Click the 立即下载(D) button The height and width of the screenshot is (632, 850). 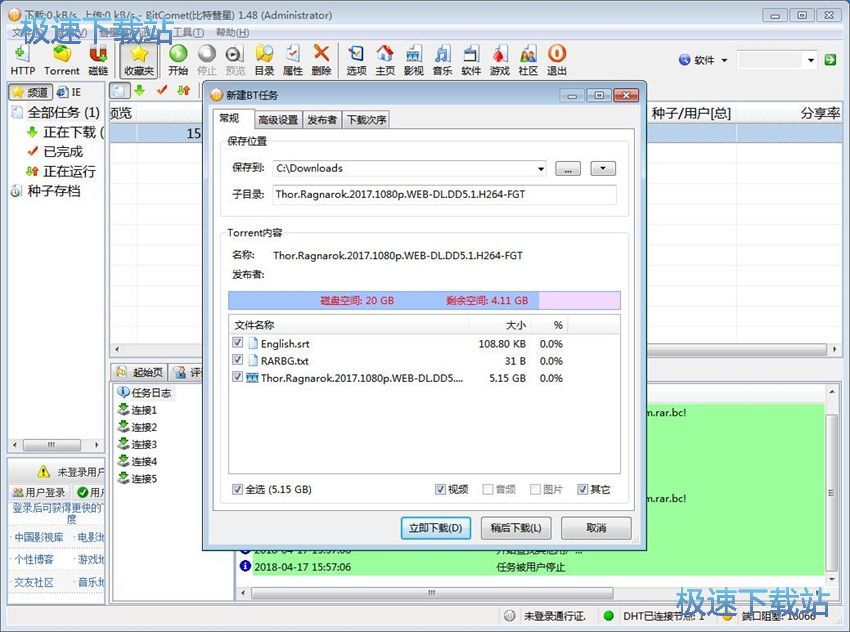[x=436, y=528]
